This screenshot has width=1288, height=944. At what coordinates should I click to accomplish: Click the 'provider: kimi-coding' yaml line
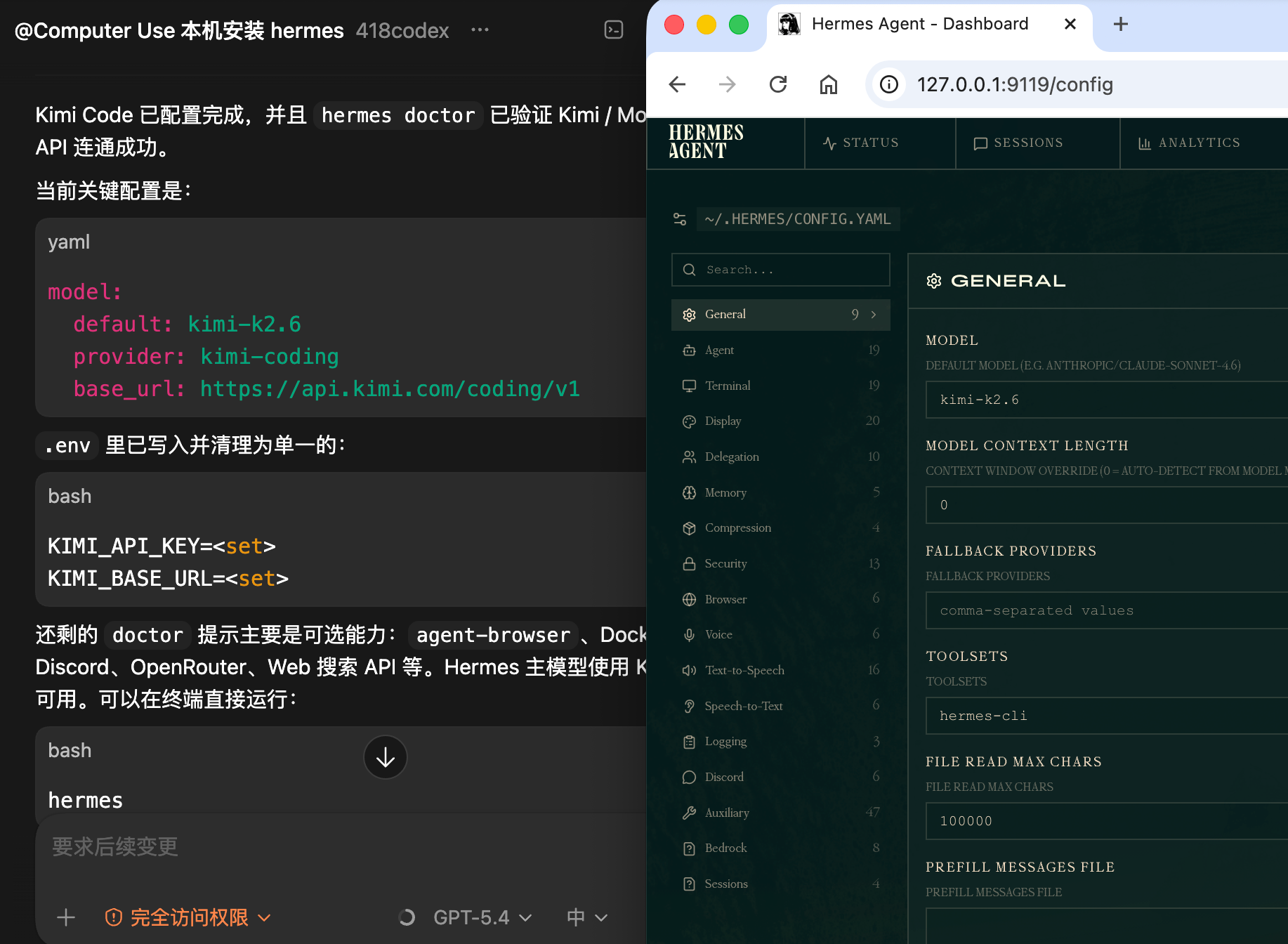[206, 357]
